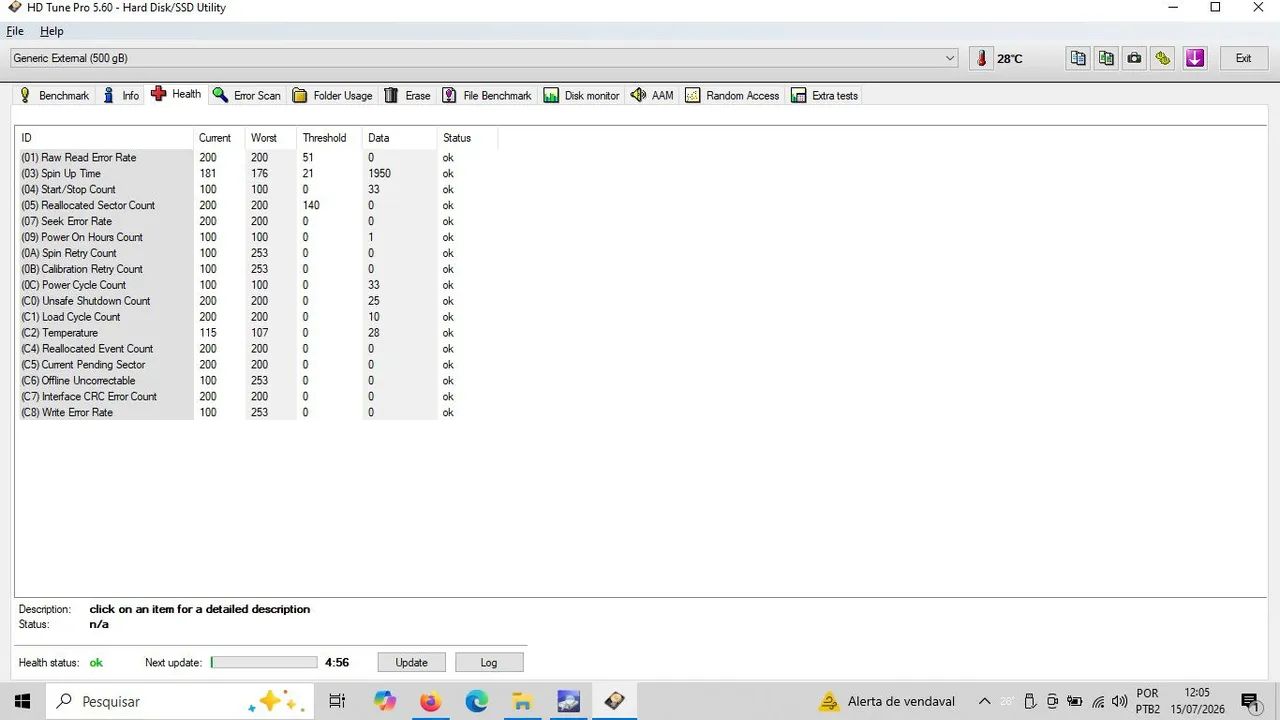Click the Wi-Fi network tray icon

1098,701
